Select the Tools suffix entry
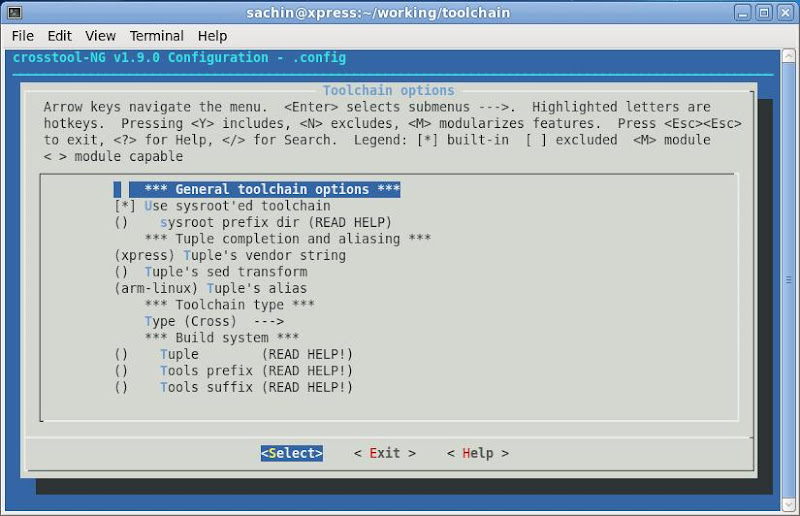The width and height of the screenshot is (800, 516). (x=234, y=387)
